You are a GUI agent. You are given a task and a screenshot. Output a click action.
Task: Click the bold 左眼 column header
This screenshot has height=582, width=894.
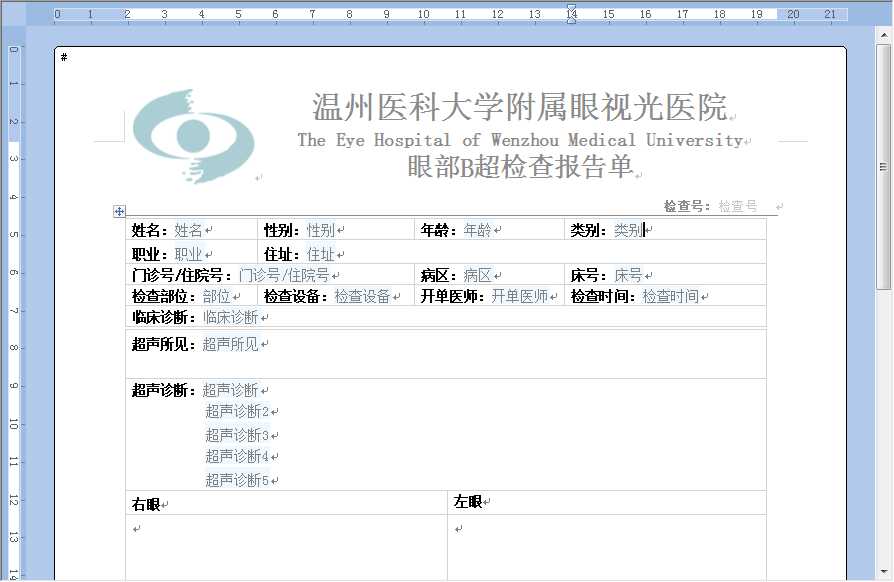point(468,502)
